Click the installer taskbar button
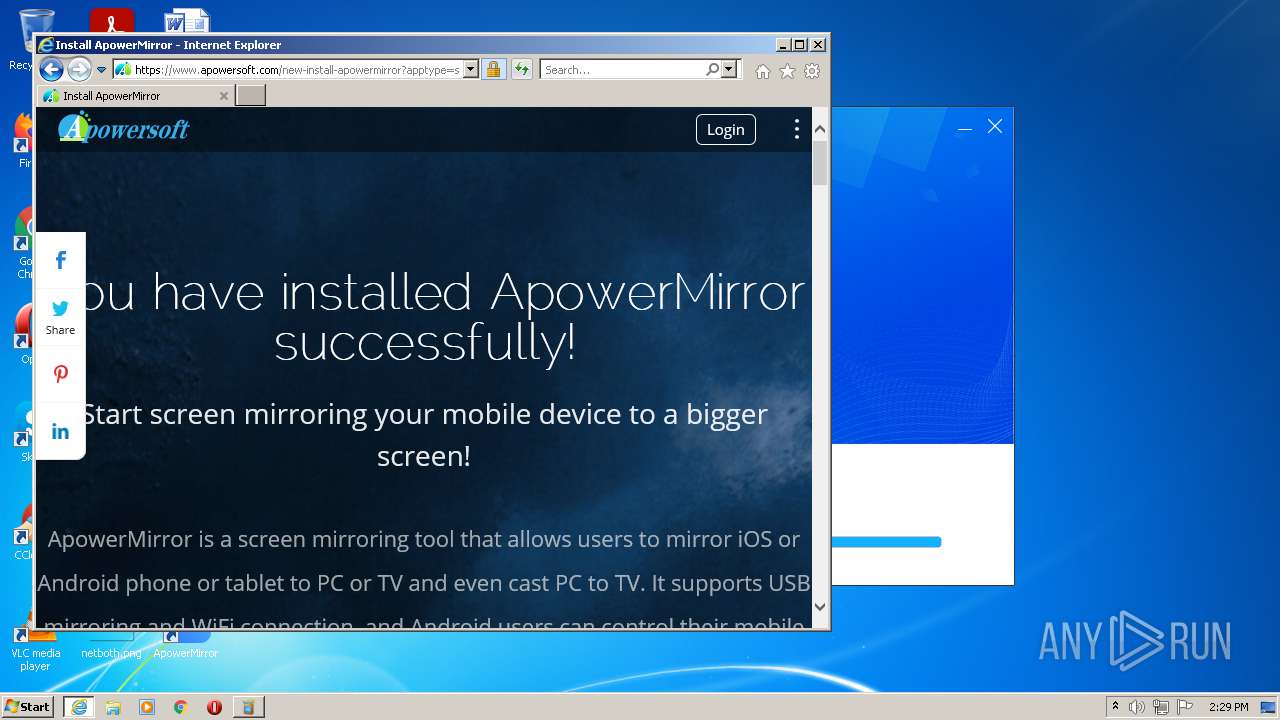The height and width of the screenshot is (720, 1280). 248,707
